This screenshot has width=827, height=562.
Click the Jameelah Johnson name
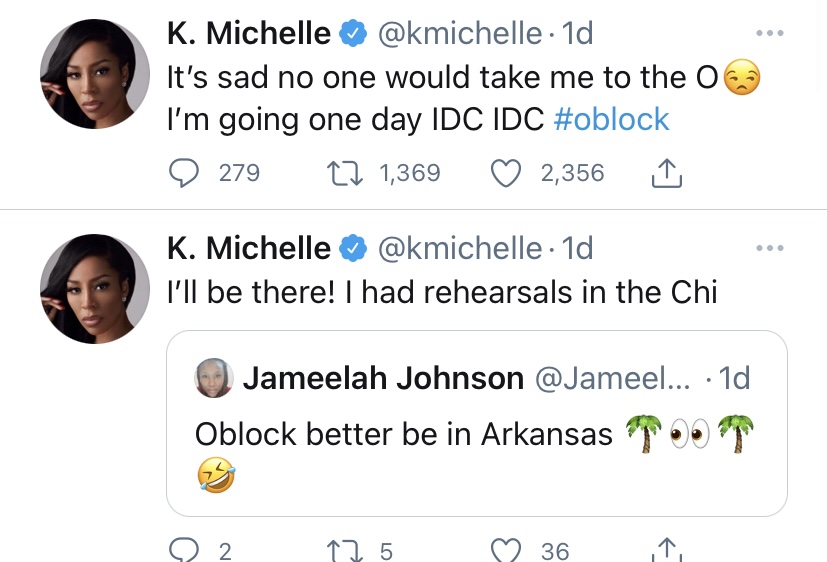point(383,378)
